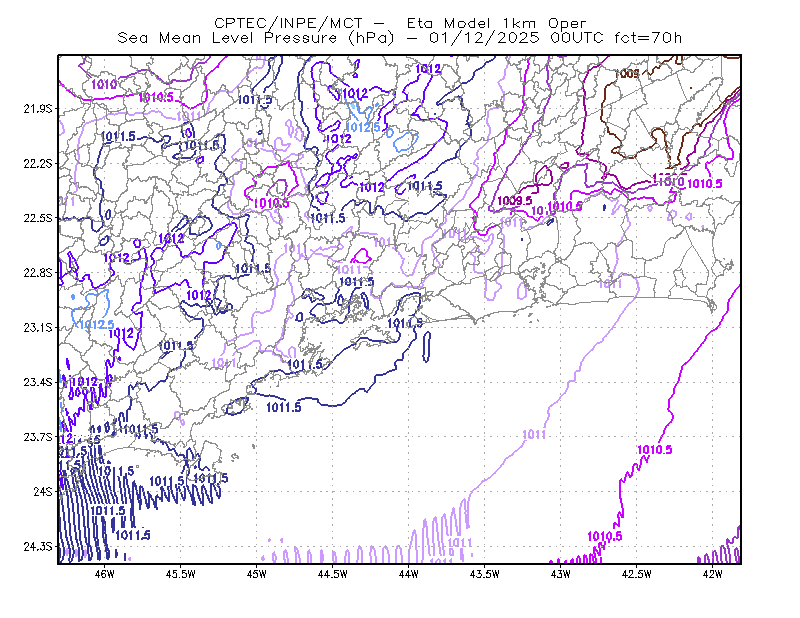Image resolution: width=800 pixels, height=618 pixels.
Task: Click the 1011.5 label south of coastline
Action: coord(284,407)
